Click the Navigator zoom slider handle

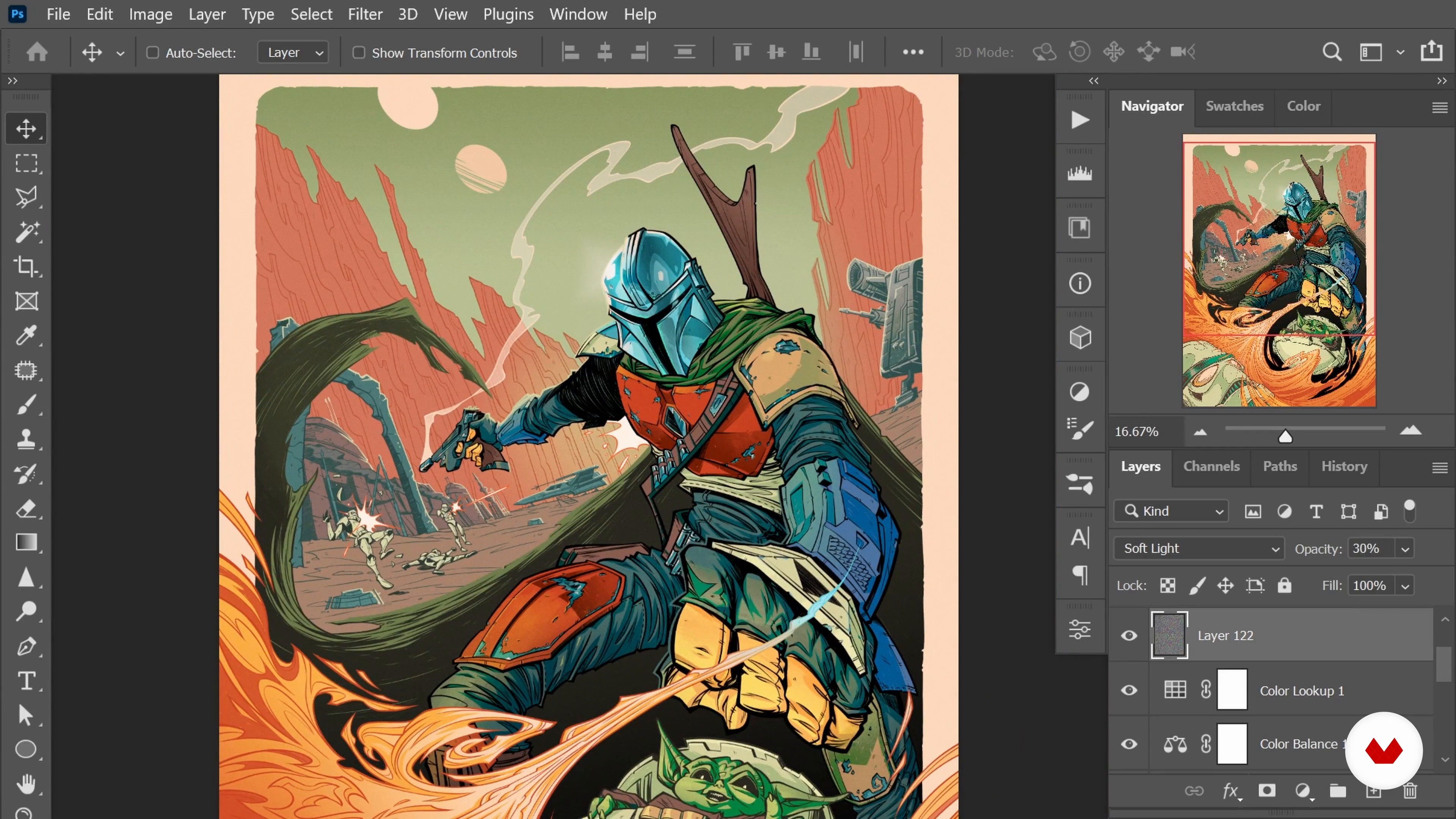pyautogui.click(x=1285, y=436)
